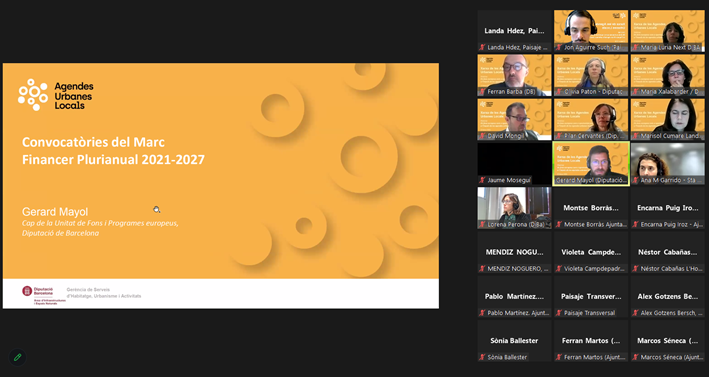Click muted mic icon for Violeta Campdepadr
This screenshot has width=709, height=377.
(559, 269)
